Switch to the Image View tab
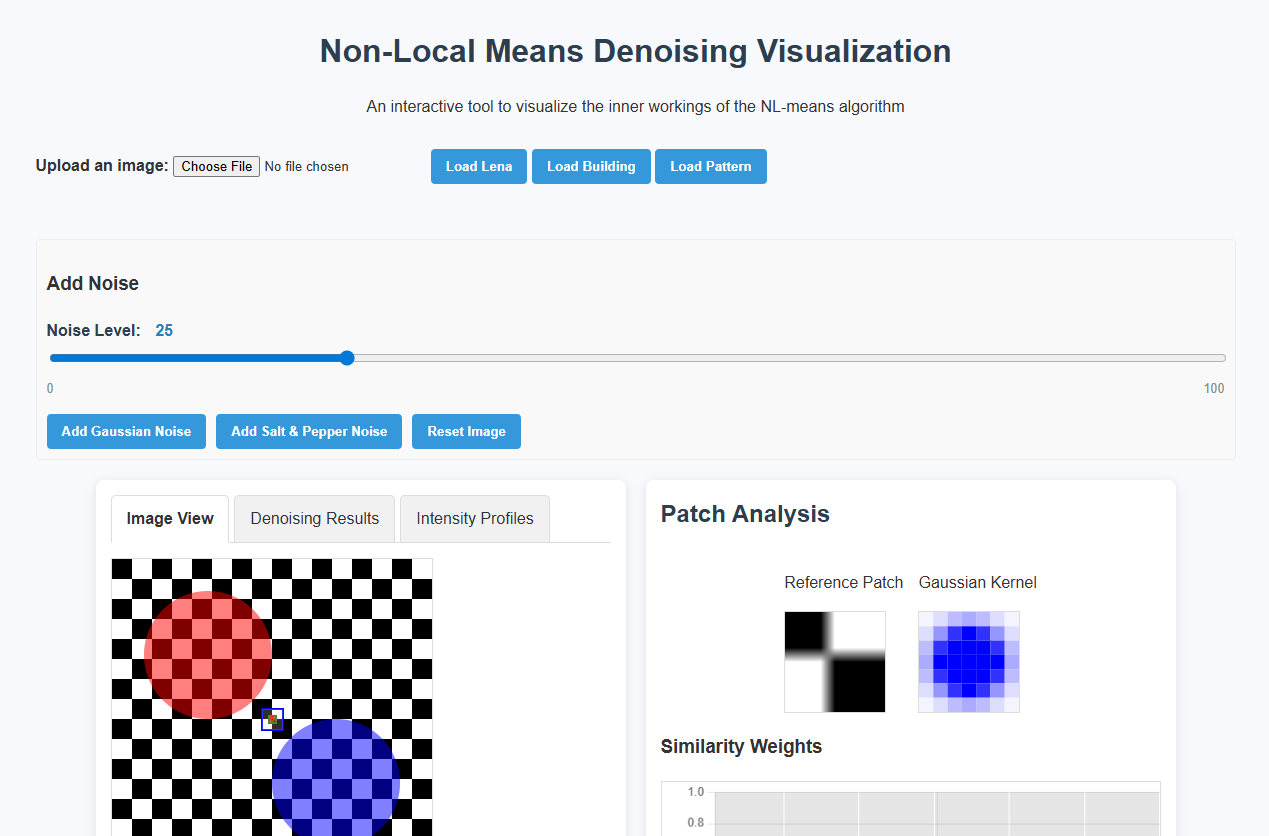1269x836 pixels. click(170, 518)
